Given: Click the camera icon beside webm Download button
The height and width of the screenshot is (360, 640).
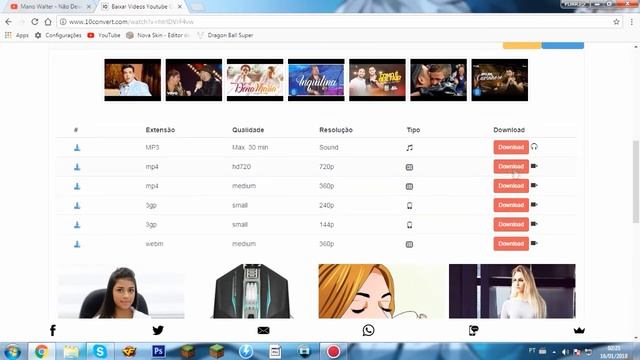Looking at the screenshot, I should 534,243.
